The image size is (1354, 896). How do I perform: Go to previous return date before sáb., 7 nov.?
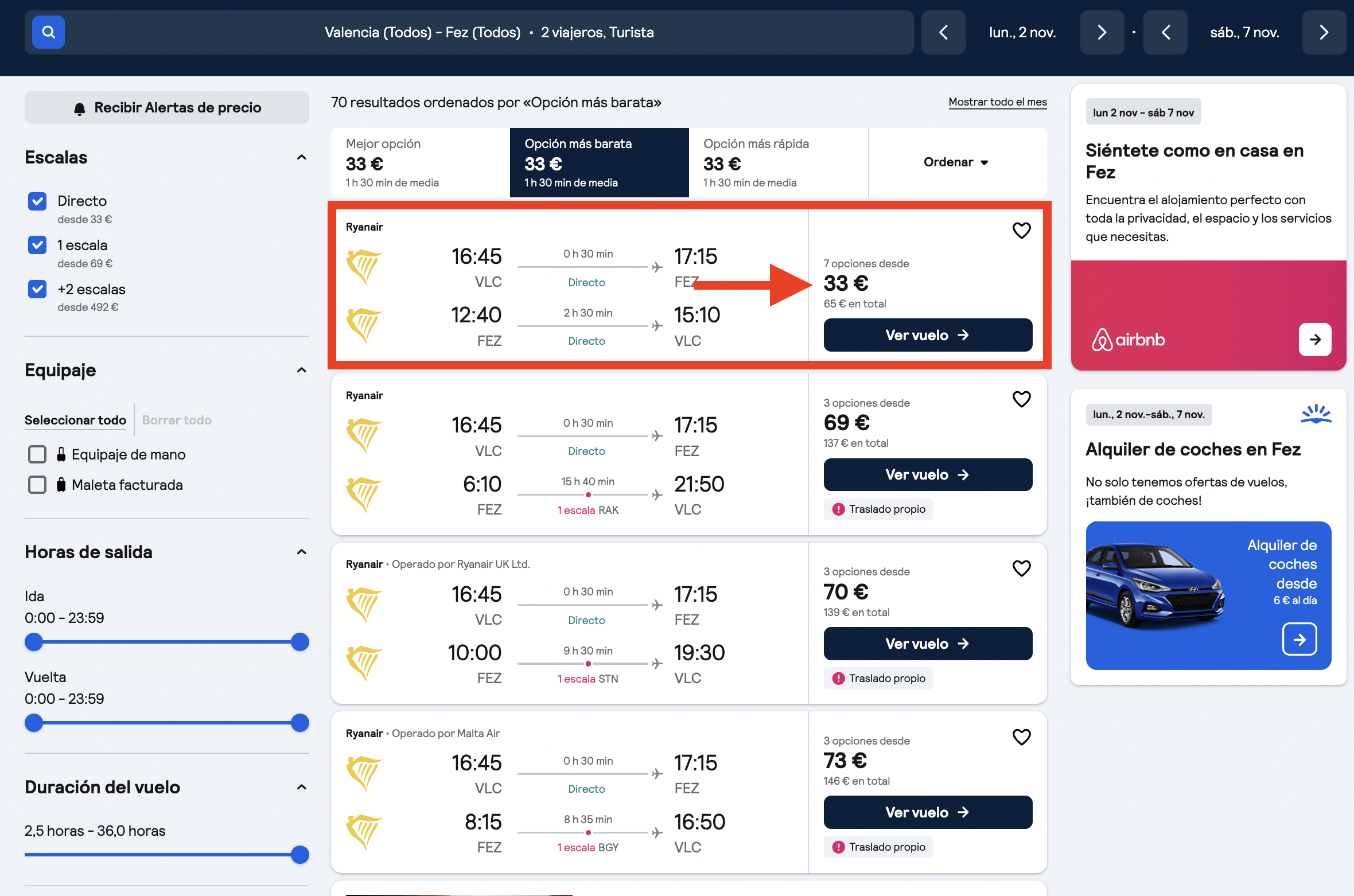click(x=1165, y=32)
